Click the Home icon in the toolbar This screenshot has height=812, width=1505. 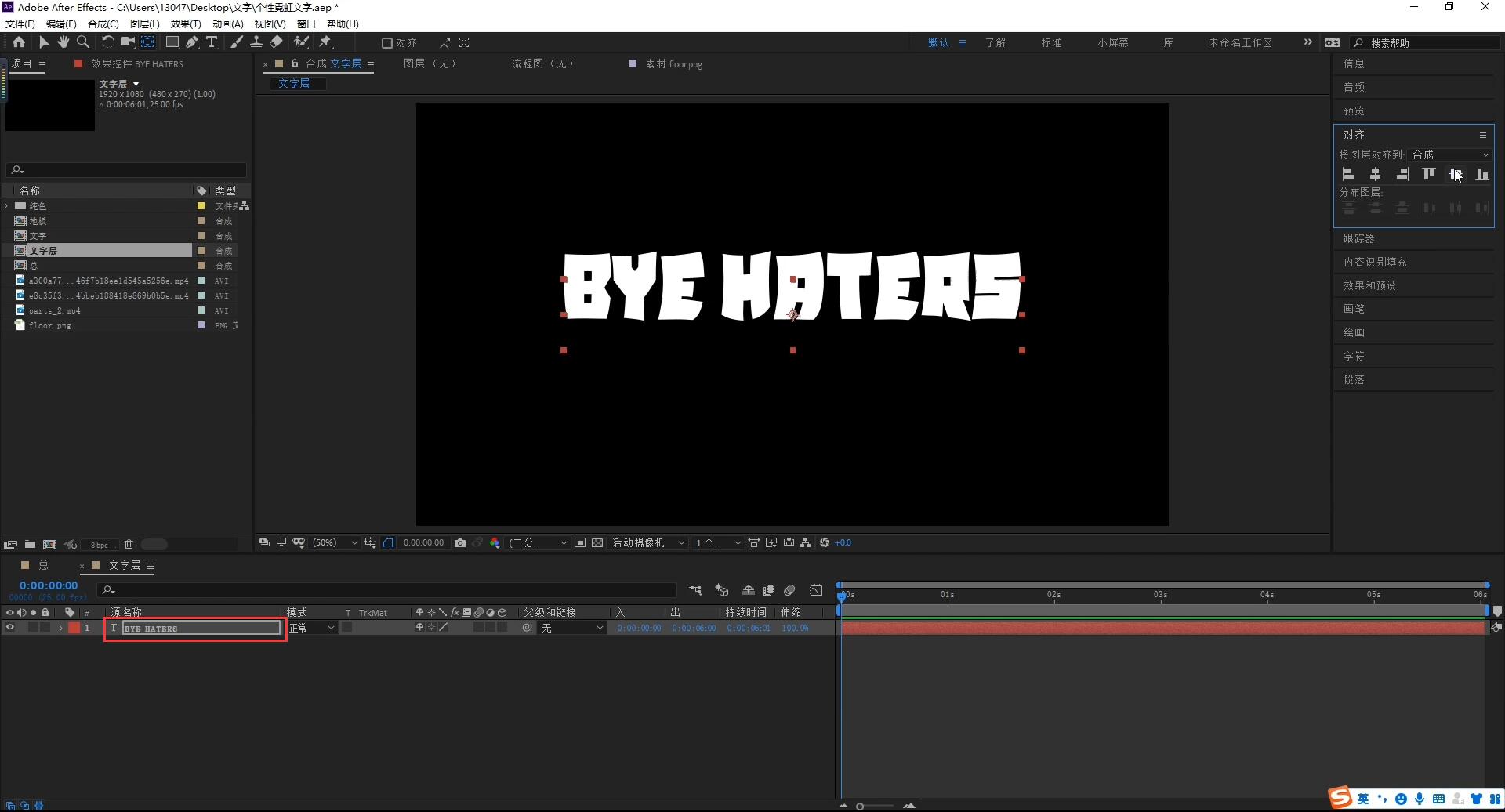click(19, 42)
